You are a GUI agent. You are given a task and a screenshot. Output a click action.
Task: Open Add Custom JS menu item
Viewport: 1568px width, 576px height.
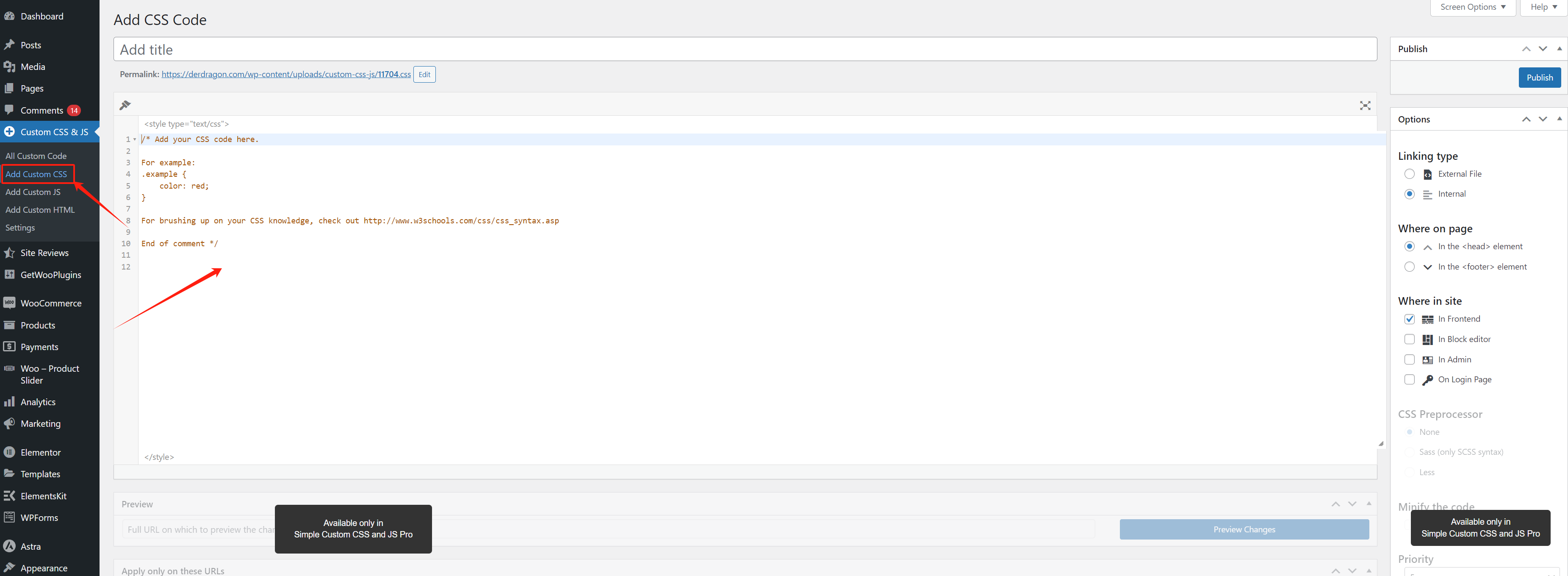(33, 192)
